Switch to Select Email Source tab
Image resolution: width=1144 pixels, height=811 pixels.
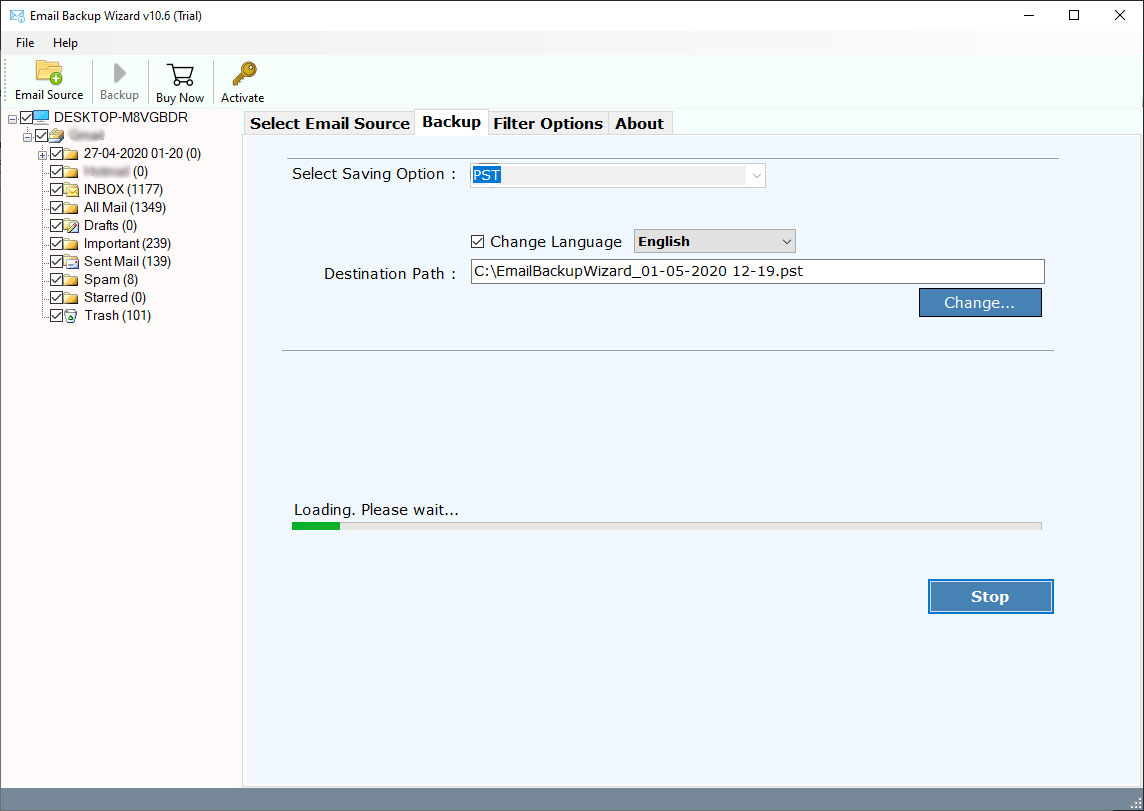click(330, 123)
